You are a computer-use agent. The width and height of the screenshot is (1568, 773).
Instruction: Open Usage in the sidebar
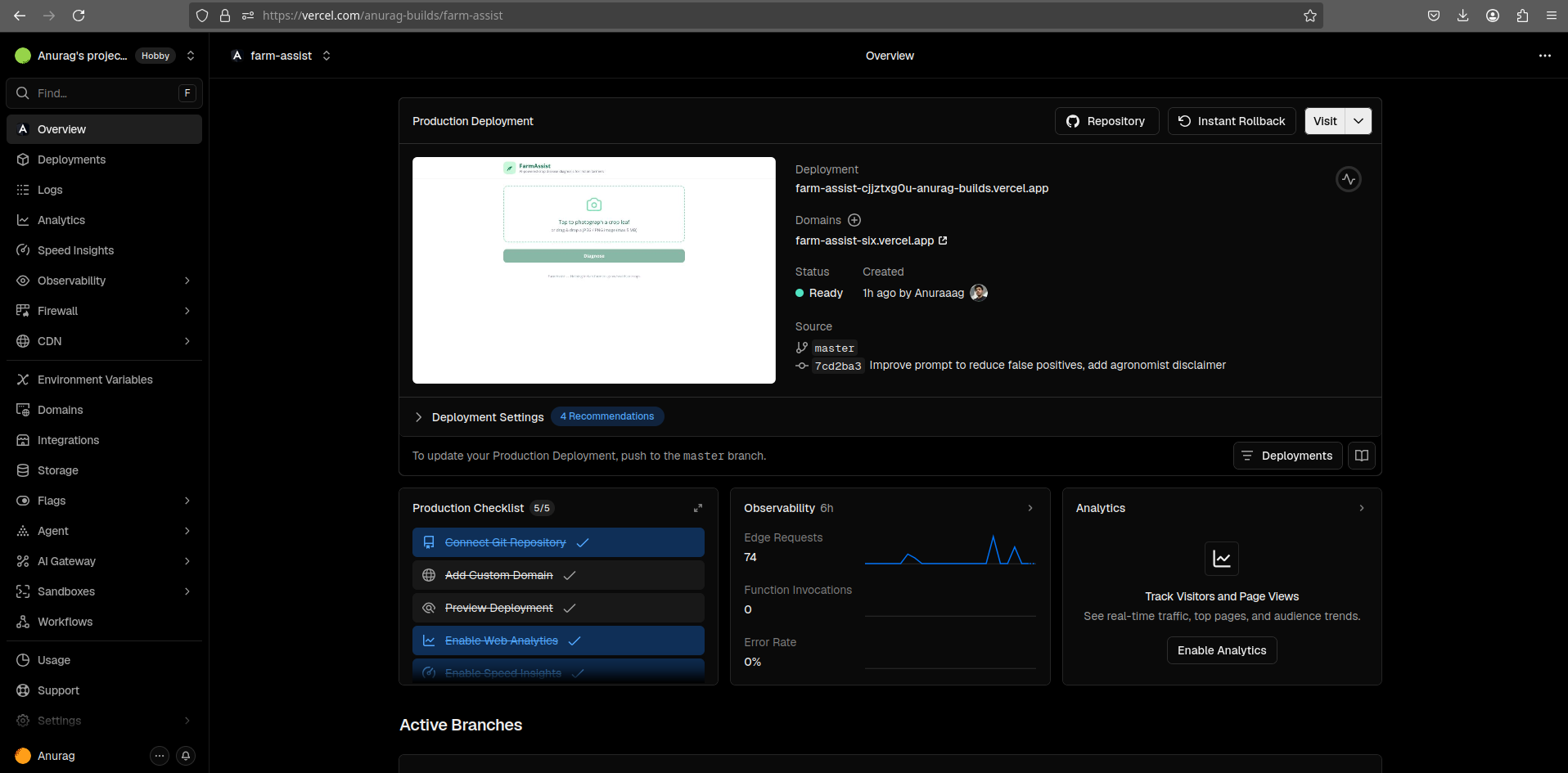tap(104, 660)
